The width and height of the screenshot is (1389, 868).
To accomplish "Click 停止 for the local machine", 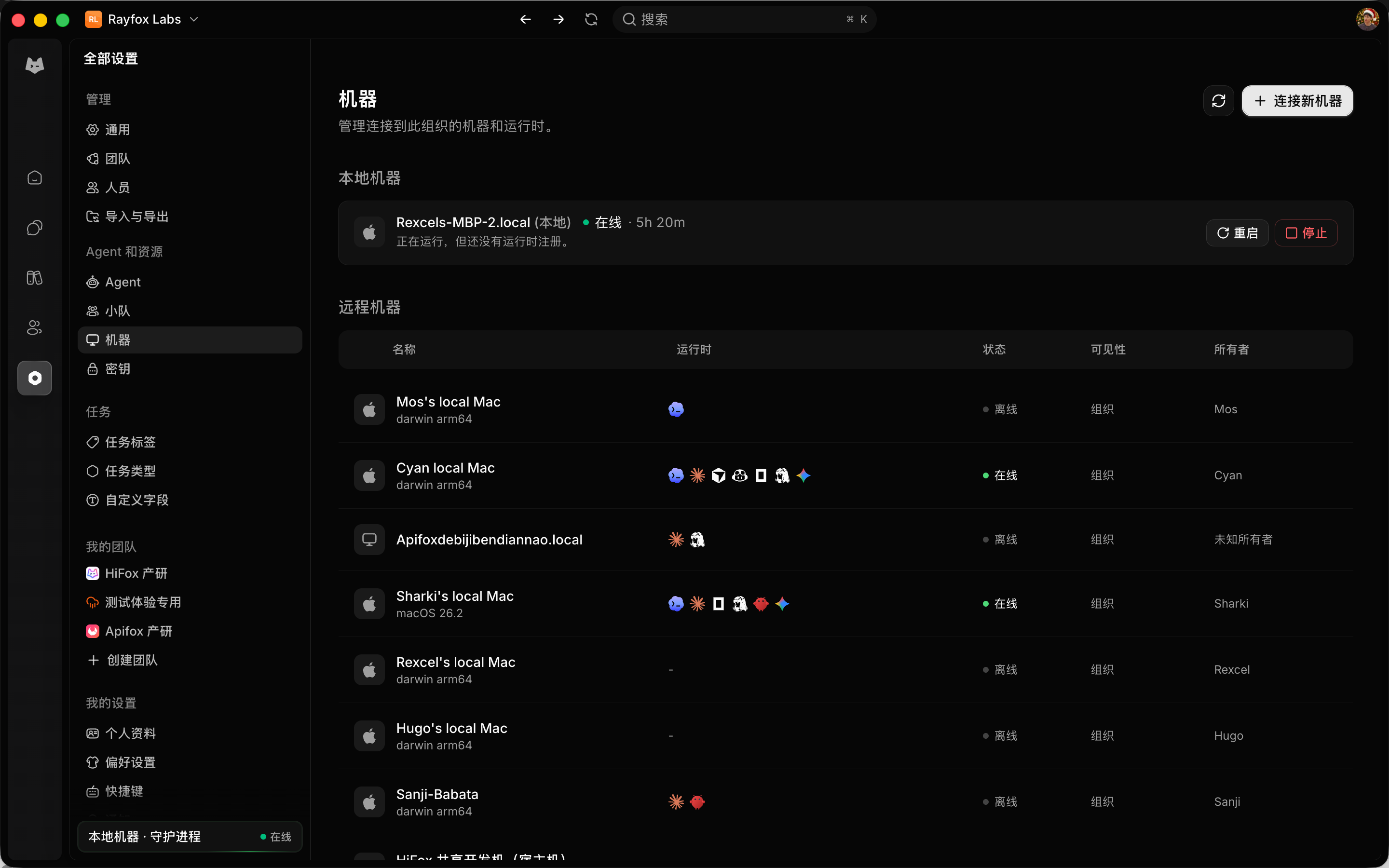I will click(x=1306, y=233).
